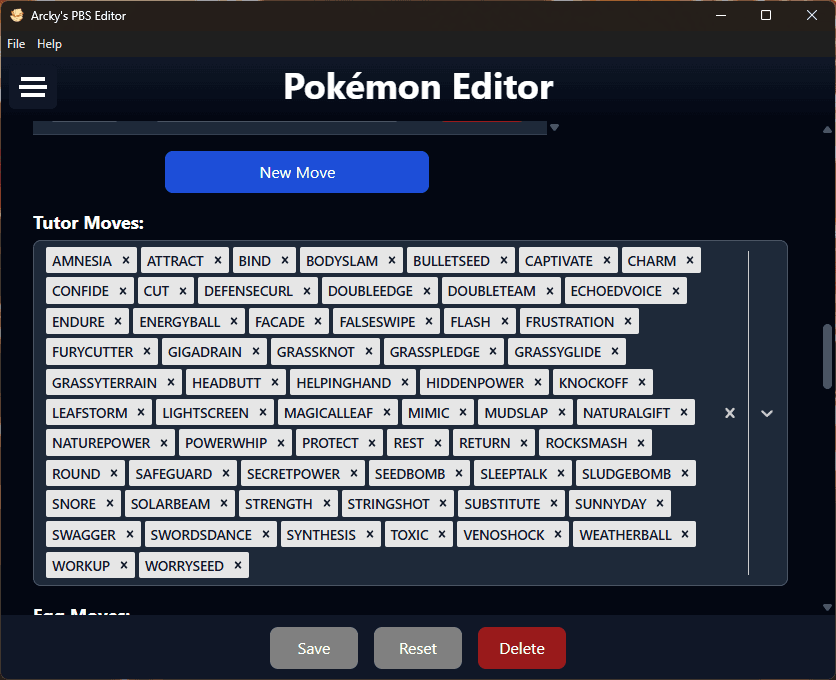Clear all tutor moves with the X
Viewport: 836px width, 680px height.
point(730,413)
